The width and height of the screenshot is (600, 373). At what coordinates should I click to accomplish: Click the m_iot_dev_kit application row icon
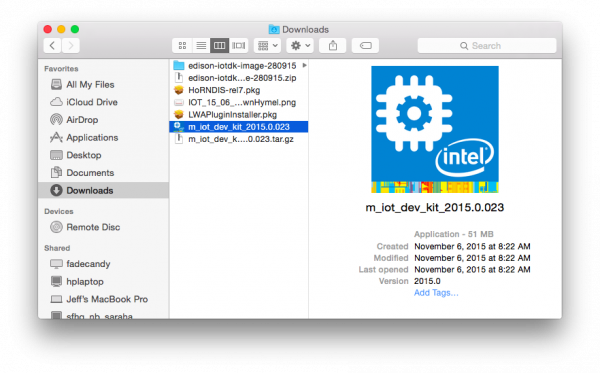click(x=179, y=127)
